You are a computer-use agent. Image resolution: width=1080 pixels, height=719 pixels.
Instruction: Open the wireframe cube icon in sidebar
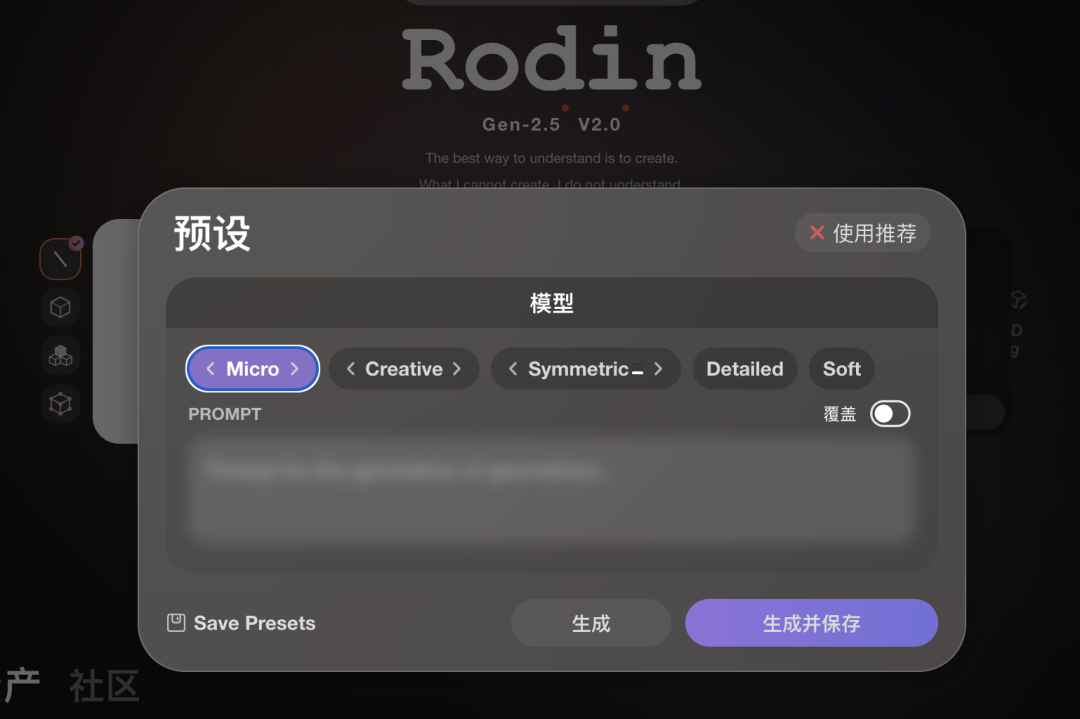click(60, 404)
